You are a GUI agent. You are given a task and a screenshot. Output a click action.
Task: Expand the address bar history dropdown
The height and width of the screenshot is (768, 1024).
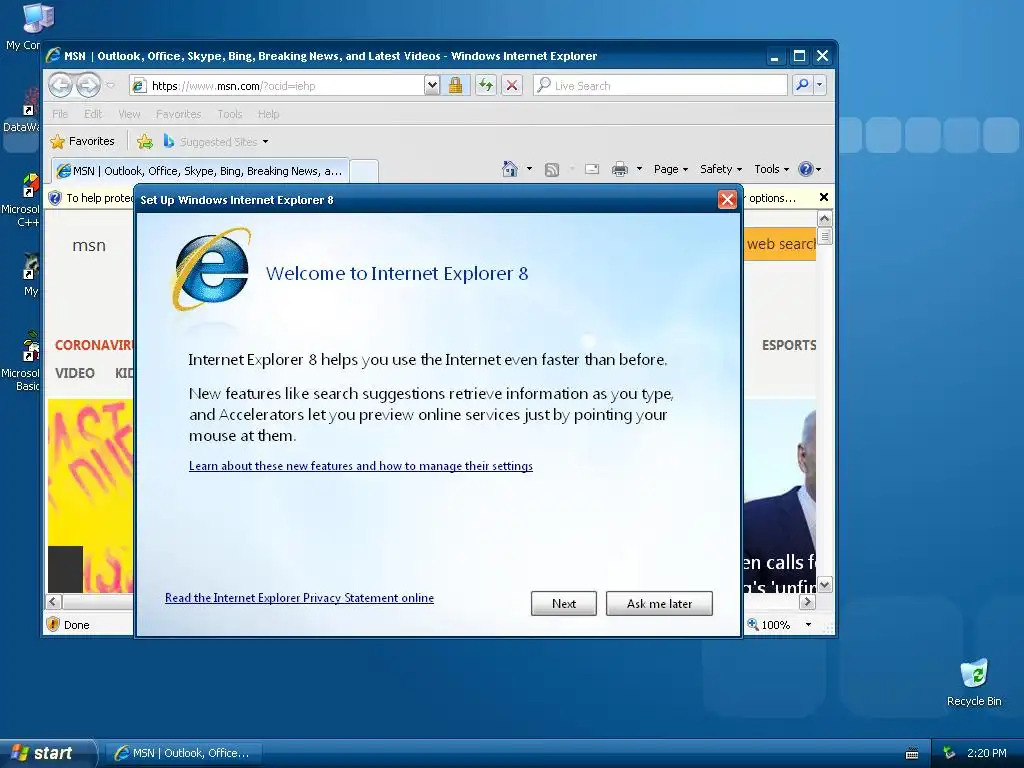pyautogui.click(x=432, y=86)
